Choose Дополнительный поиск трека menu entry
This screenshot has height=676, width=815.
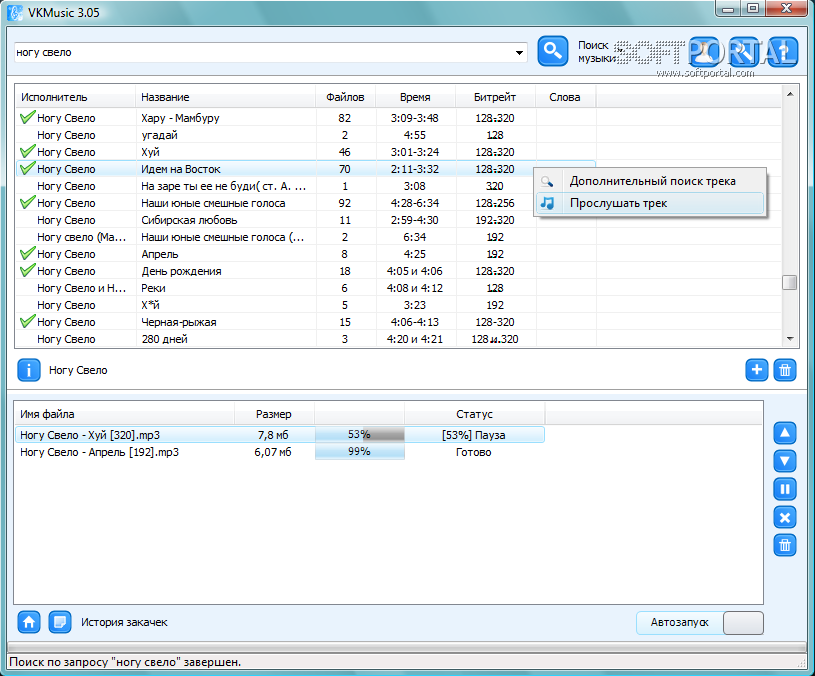tap(652, 181)
